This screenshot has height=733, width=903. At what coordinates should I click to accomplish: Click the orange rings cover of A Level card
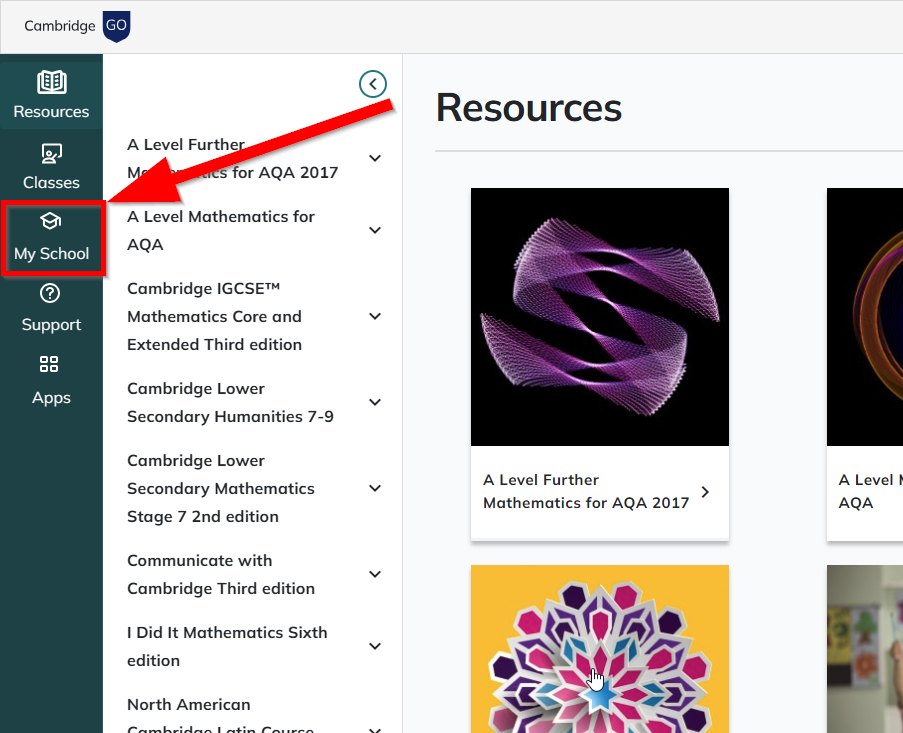(x=865, y=317)
